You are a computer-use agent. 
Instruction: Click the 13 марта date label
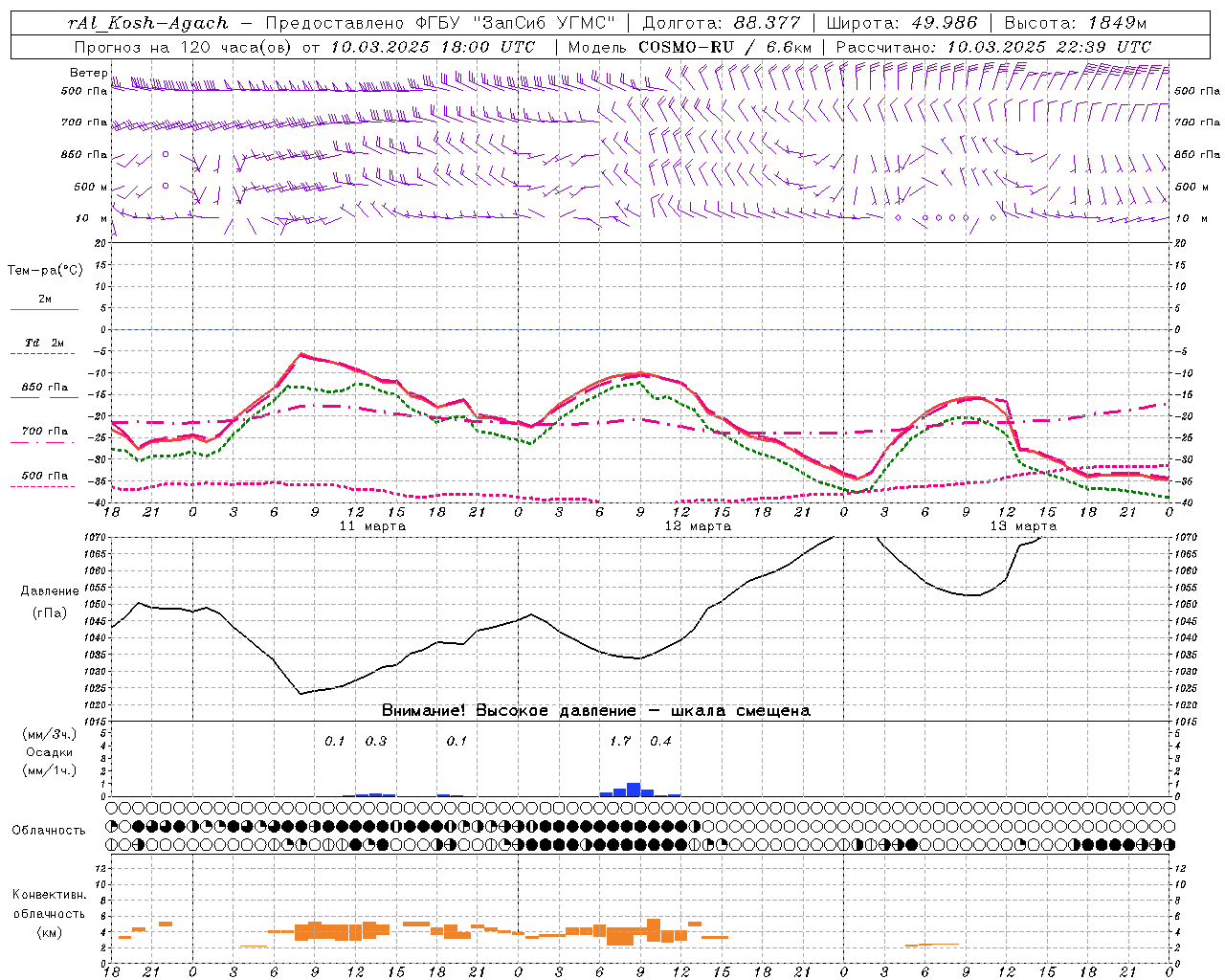coord(1023,526)
